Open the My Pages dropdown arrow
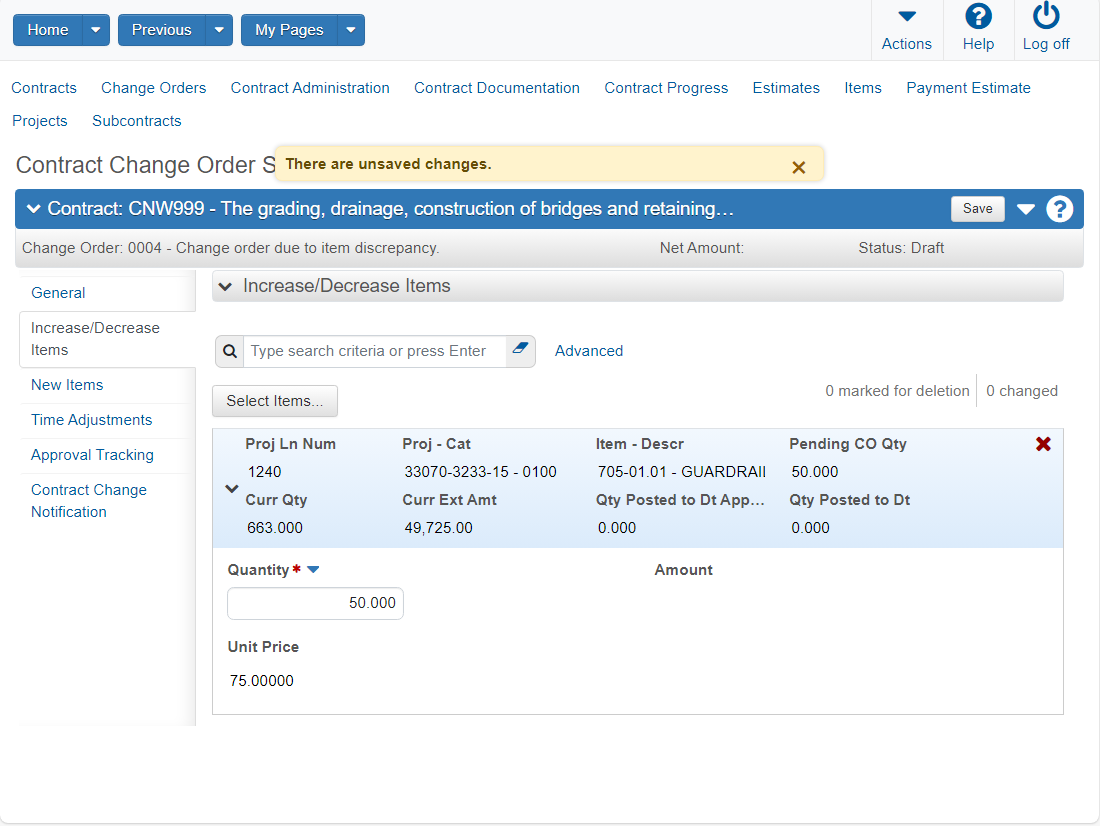This screenshot has width=1100, height=826. click(x=351, y=30)
